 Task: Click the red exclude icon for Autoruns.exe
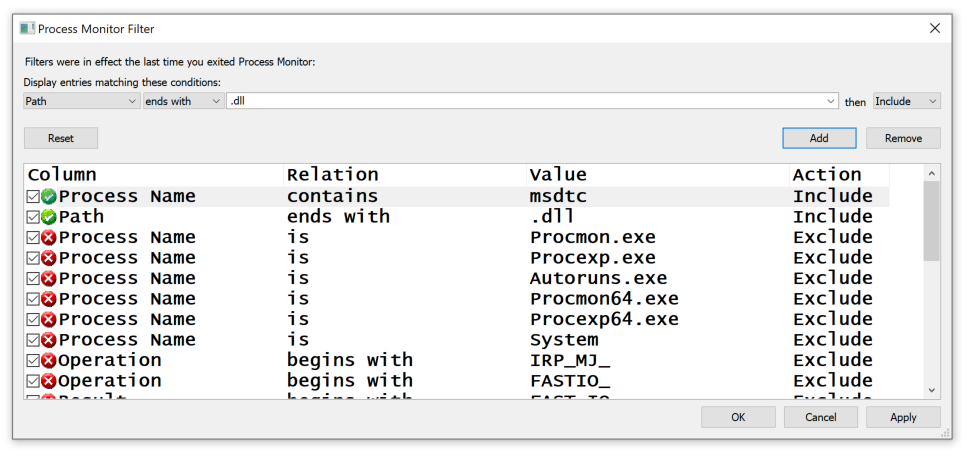pos(49,279)
